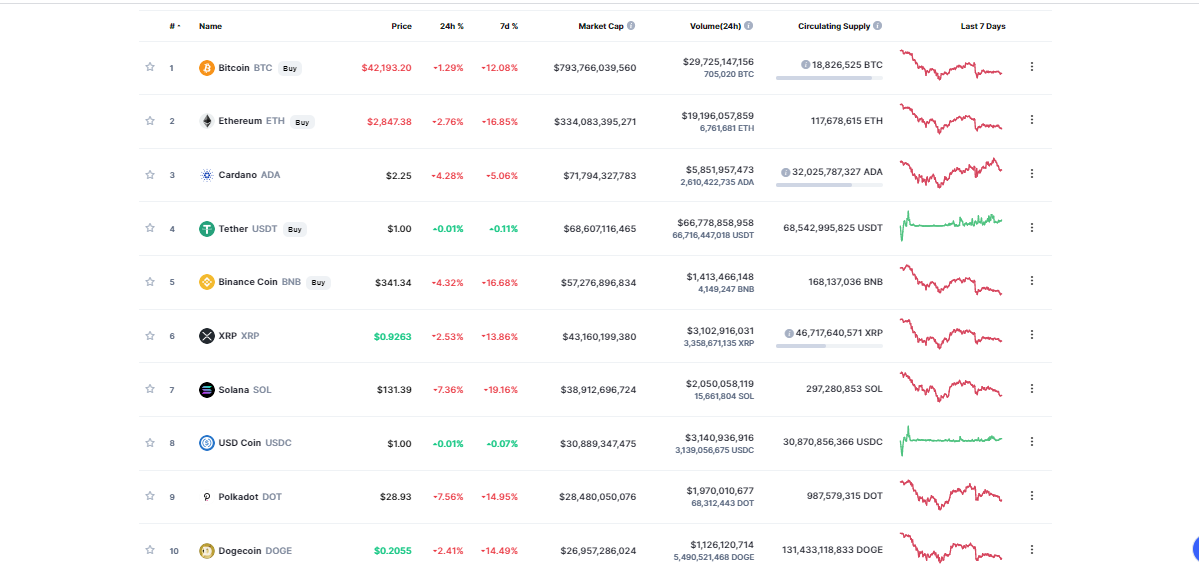1199x568 pixels.
Task: Open the more options menu for Bitcoin
Action: tap(1032, 67)
